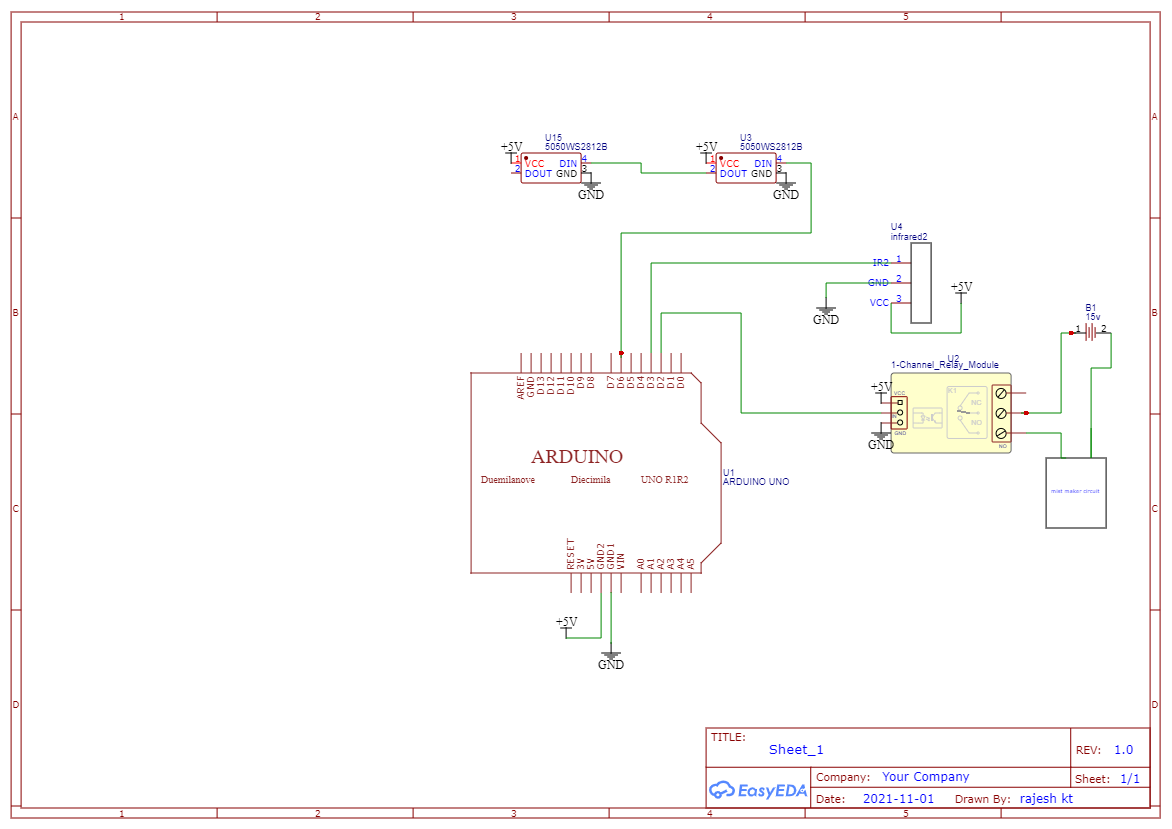This screenshot has height=829, width=1172.
Task: Select the +5V flag below the Arduino
Action: click(567, 626)
